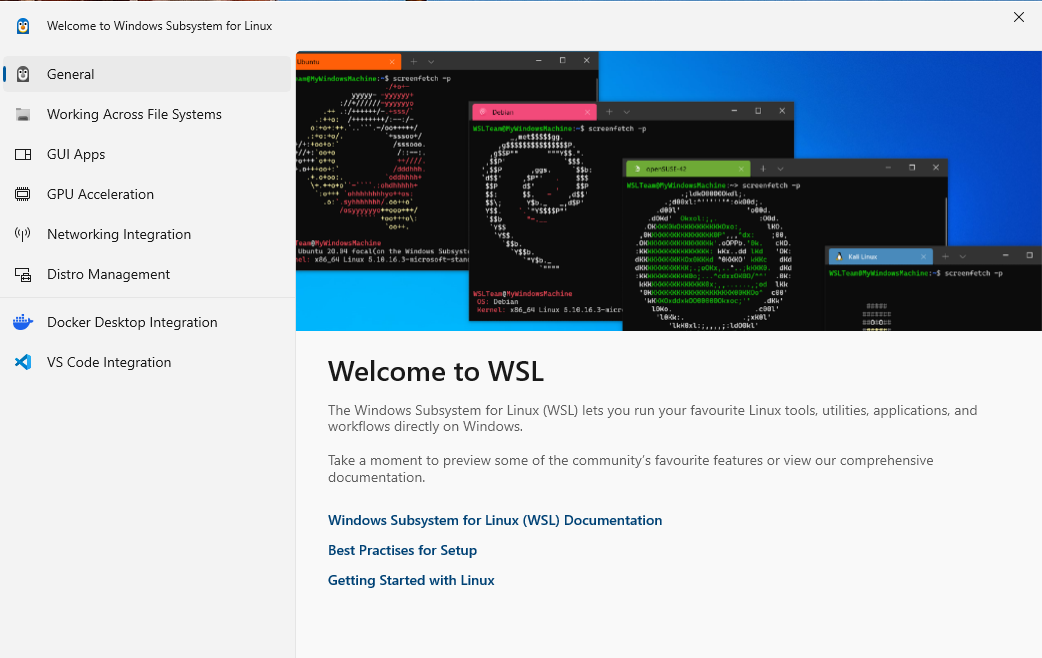
Task: Open the Windows Subsystem for Linux Documentation link
Action: [494, 520]
